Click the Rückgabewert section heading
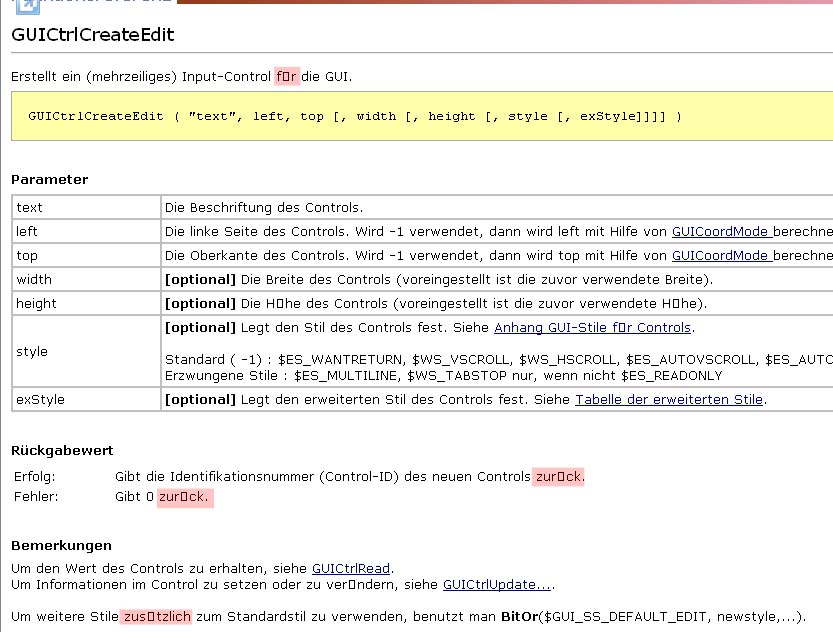The image size is (833, 632). (62, 451)
